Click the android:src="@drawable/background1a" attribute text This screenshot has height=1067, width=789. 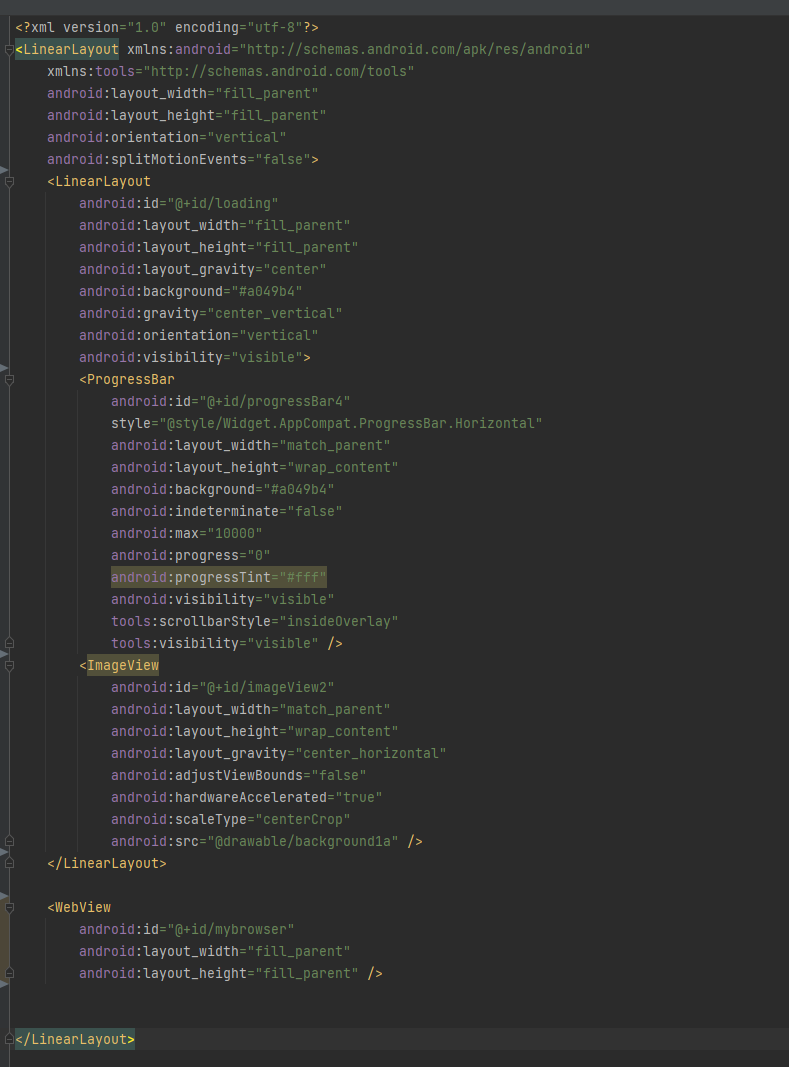coord(255,841)
